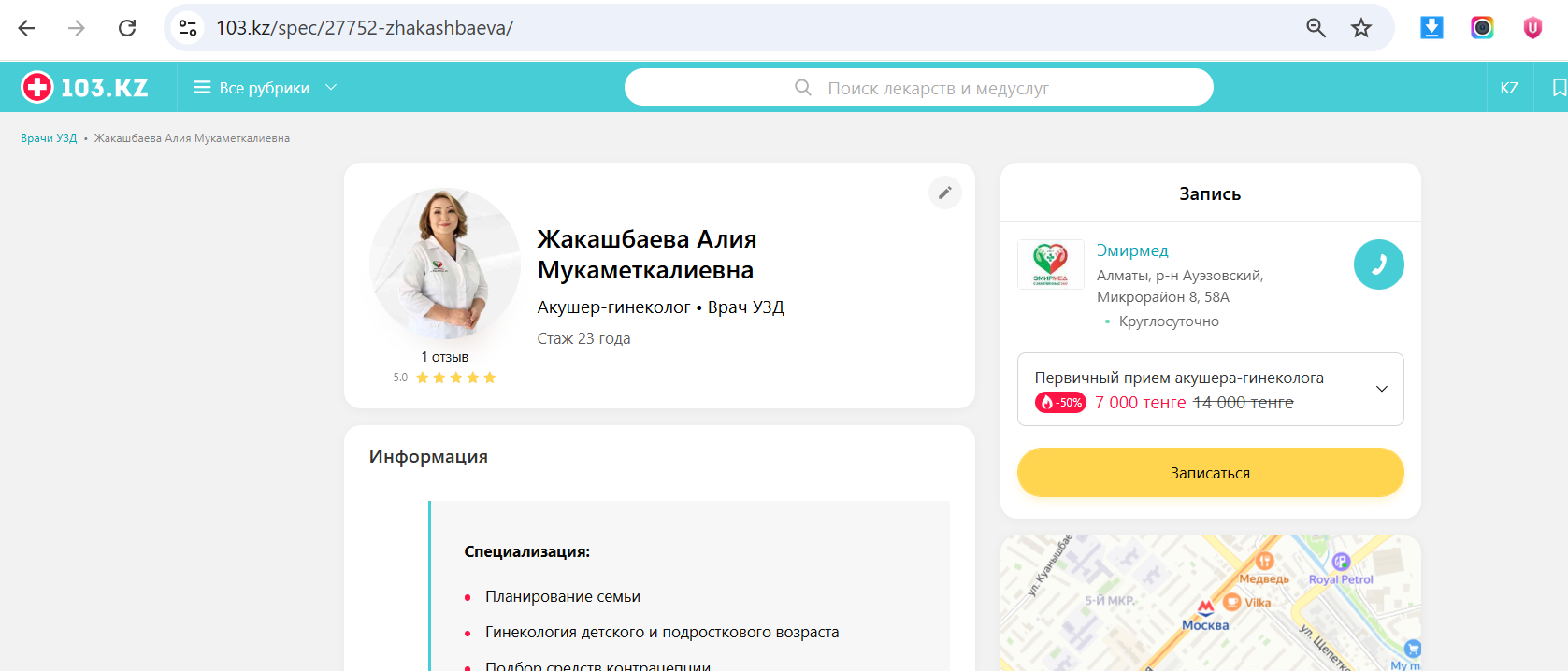Reload the current page

[x=127, y=28]
